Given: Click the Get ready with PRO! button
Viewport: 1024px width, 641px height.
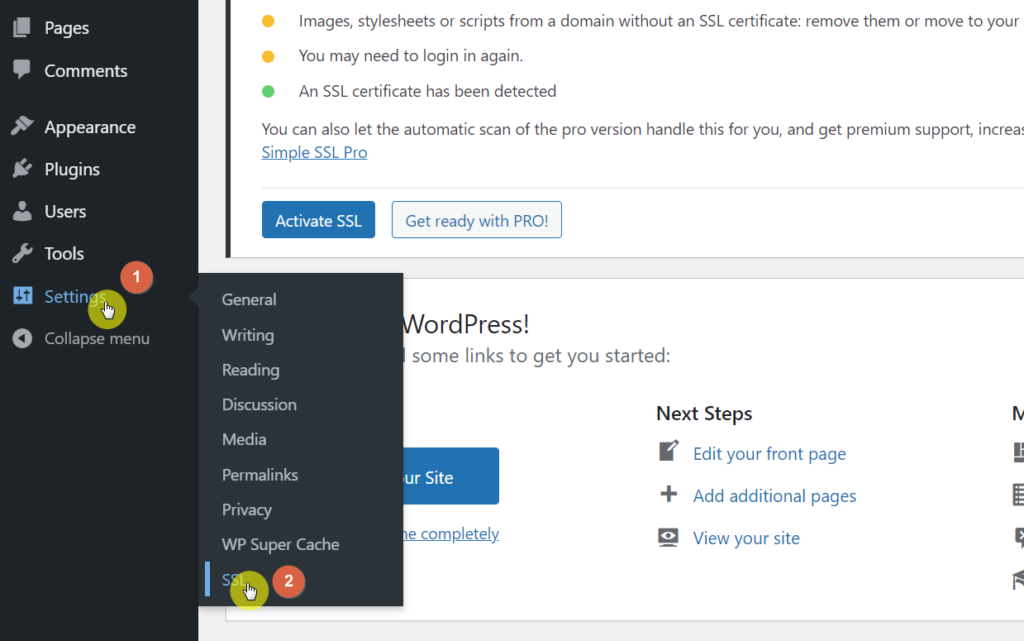Looking at the screenshot, I should coord(476,220).
